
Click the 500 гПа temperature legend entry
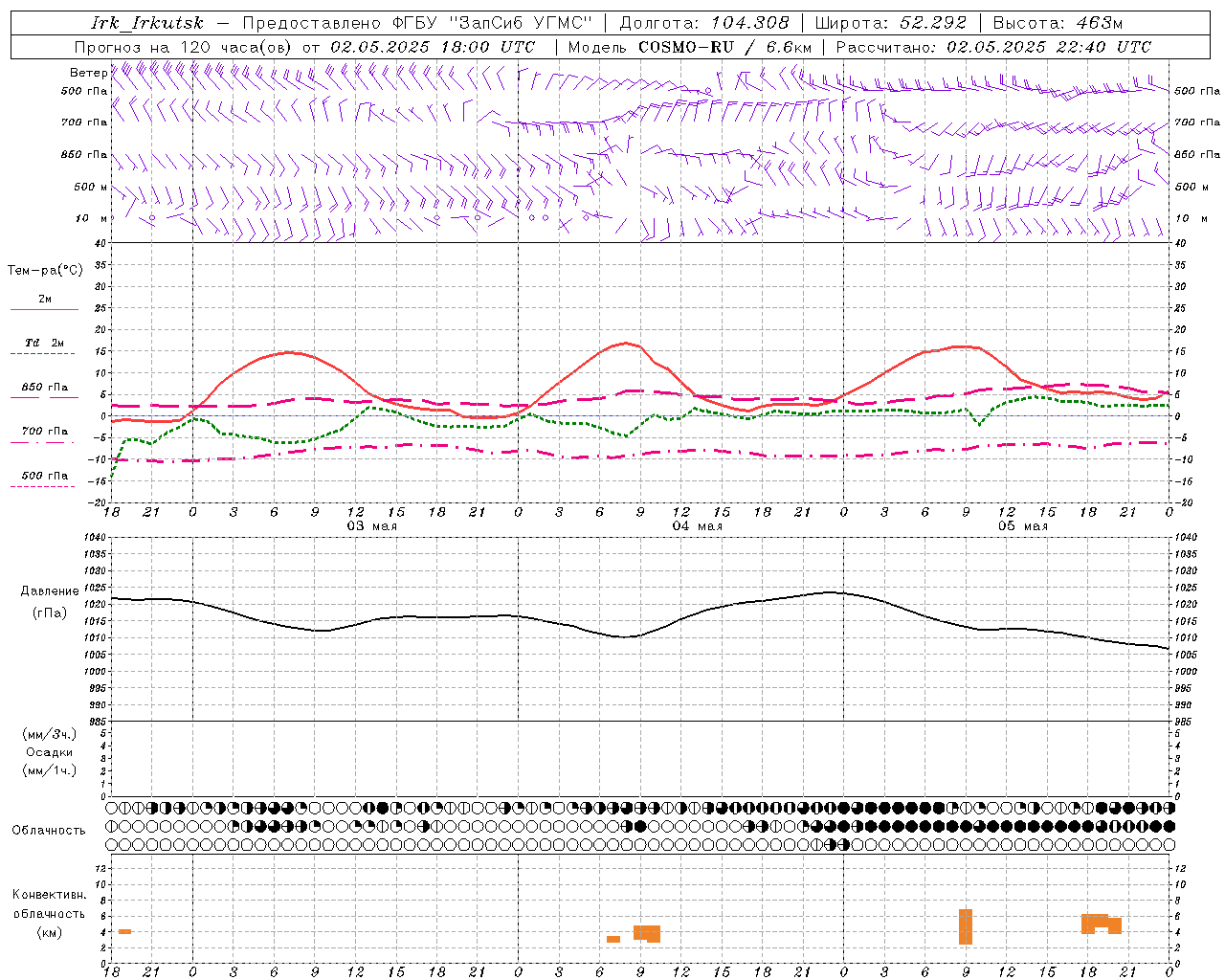coord(45,476)
